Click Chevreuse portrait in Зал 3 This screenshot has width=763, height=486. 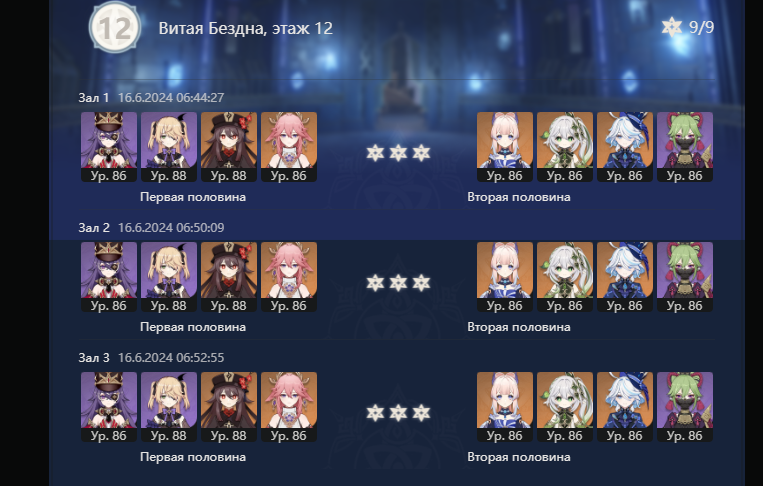(x=109, y=407)
